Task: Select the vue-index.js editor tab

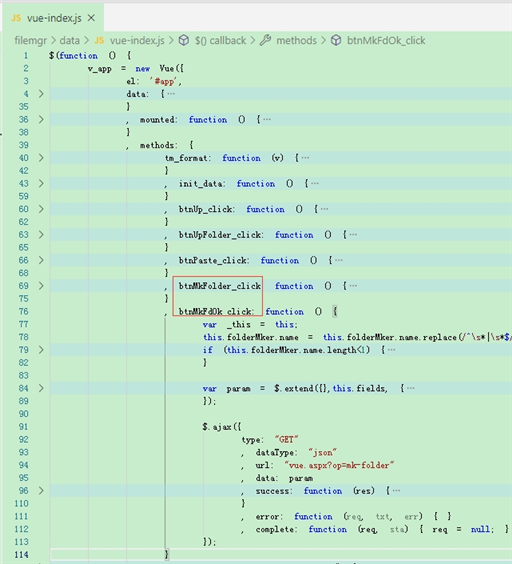Action: pyautogui.click(x=53, y=18)
